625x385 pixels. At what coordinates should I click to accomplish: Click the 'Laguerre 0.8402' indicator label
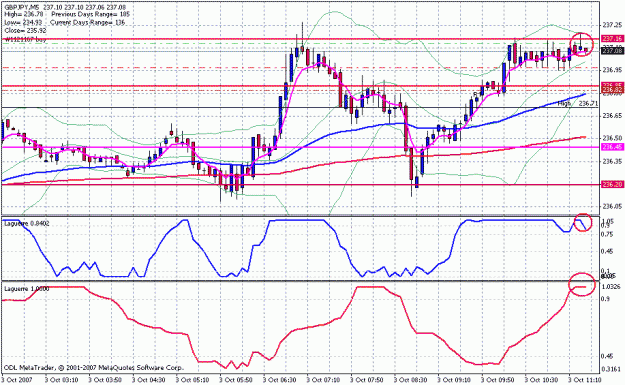tap(27, 224)
